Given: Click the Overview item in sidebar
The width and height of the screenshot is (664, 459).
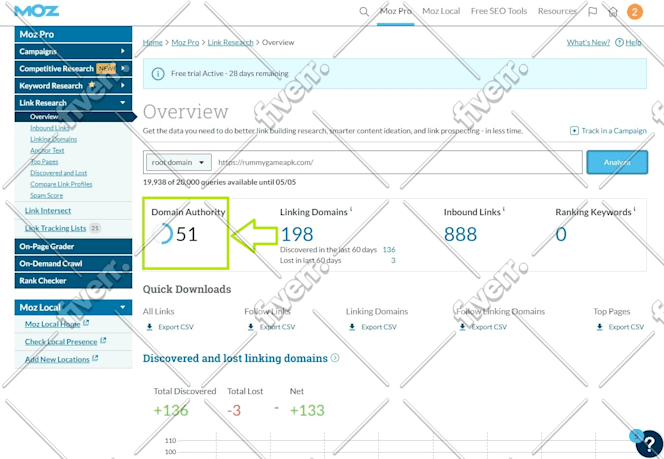Looking at the screenshot, I should pos(44,117).
